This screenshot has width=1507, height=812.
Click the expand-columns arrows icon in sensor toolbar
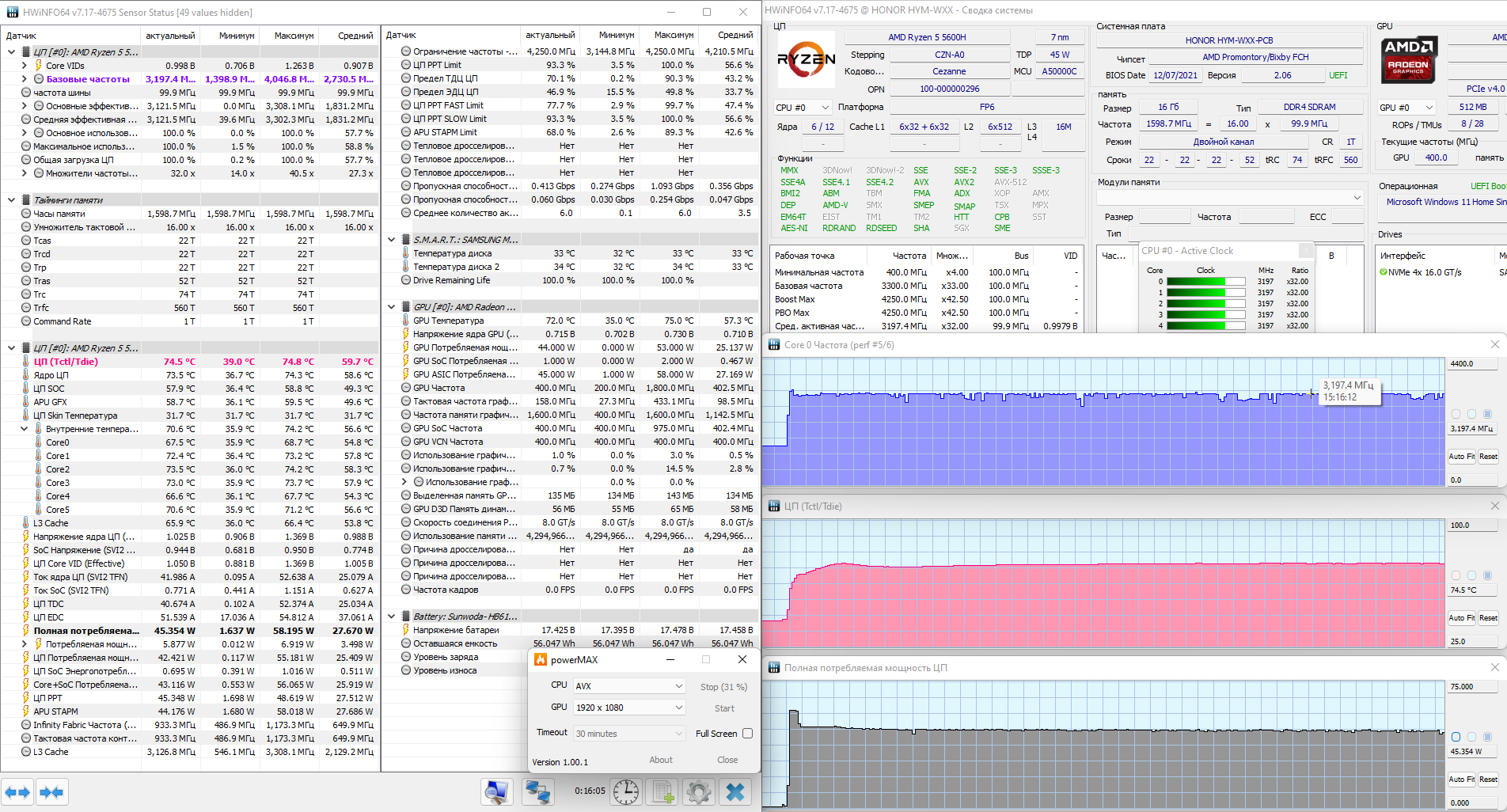[18, 792]
